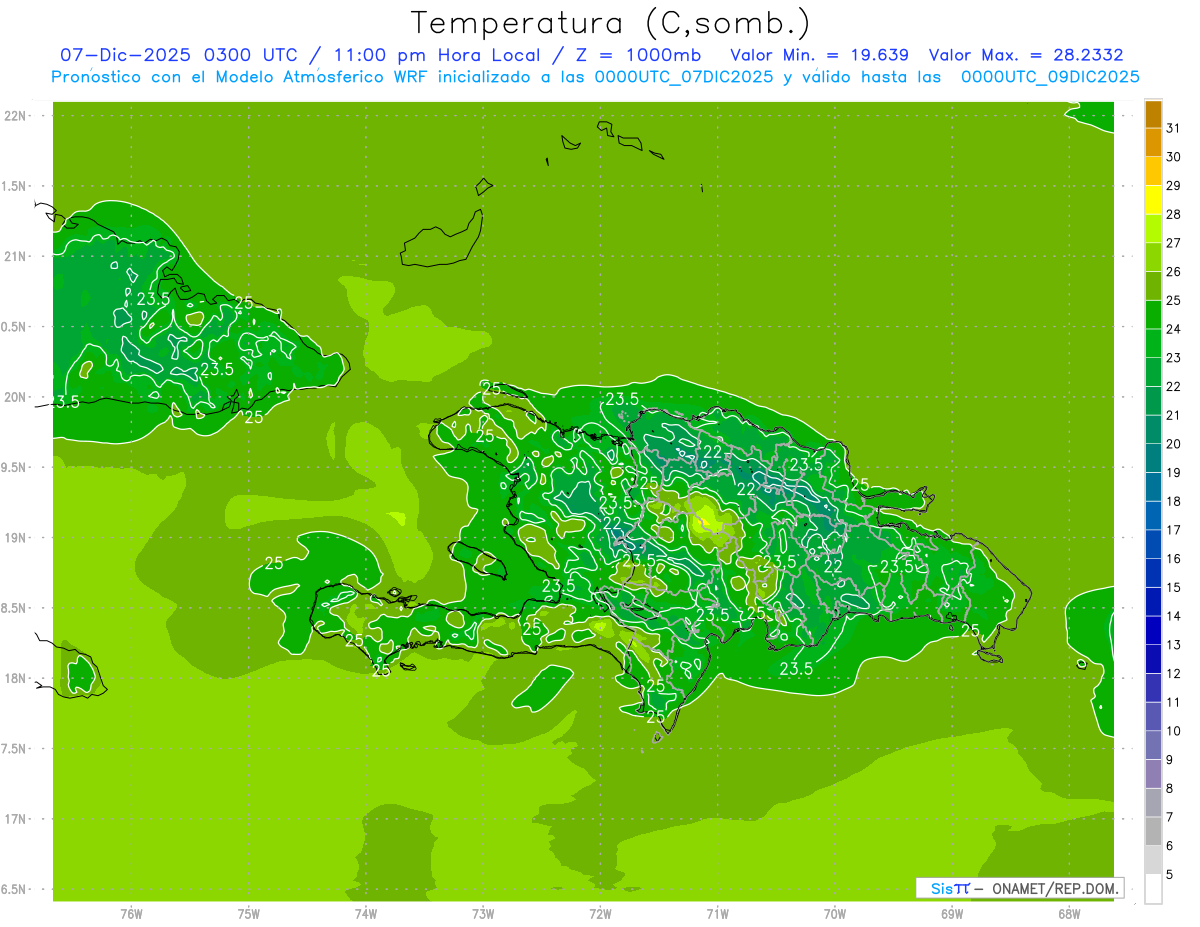The height and width of the screenshot is (927, 1200).
Task: Click the "Temperatura (C,somb.)" chart title
Action: (x=610, y=22)
